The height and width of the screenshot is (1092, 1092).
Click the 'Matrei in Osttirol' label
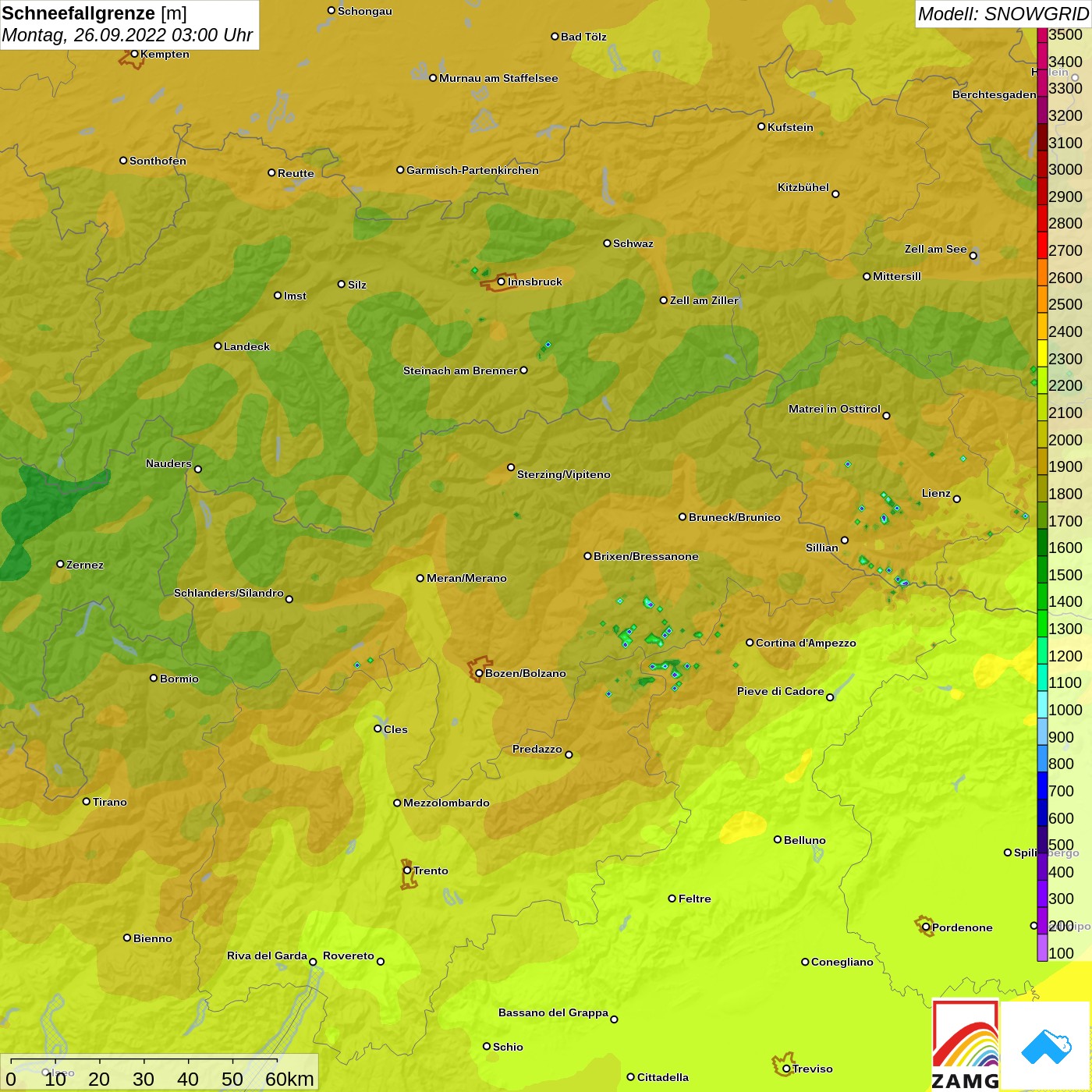(x=835, y=409)
